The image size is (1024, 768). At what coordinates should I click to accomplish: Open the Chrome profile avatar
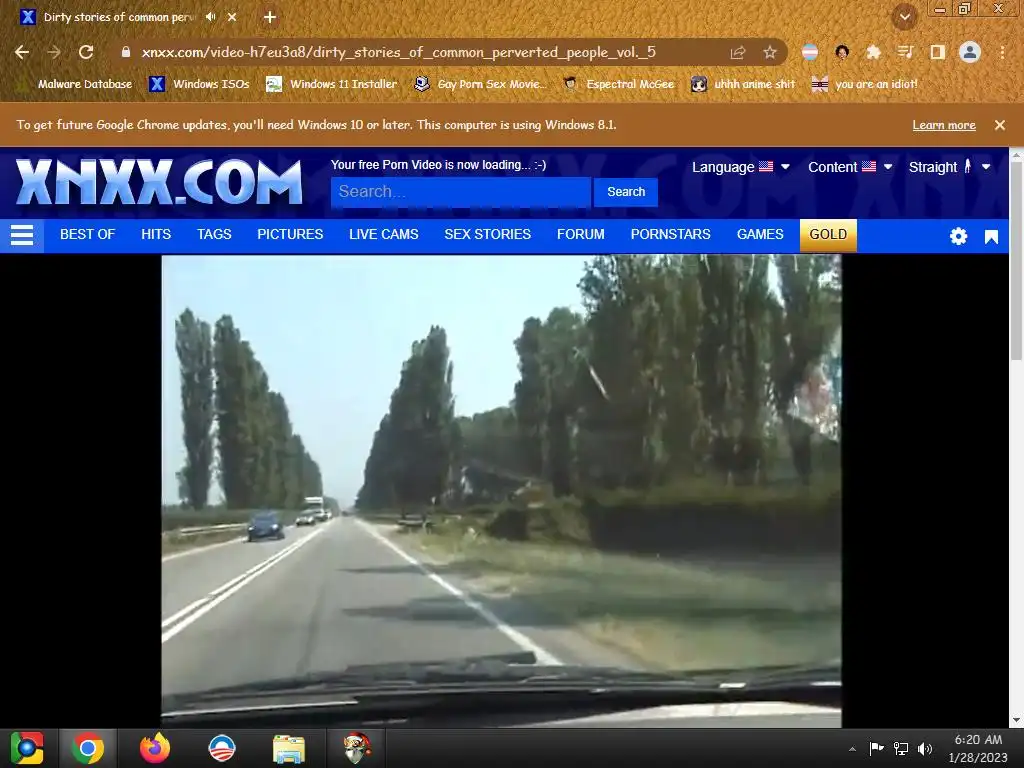[x=970, y=52]
